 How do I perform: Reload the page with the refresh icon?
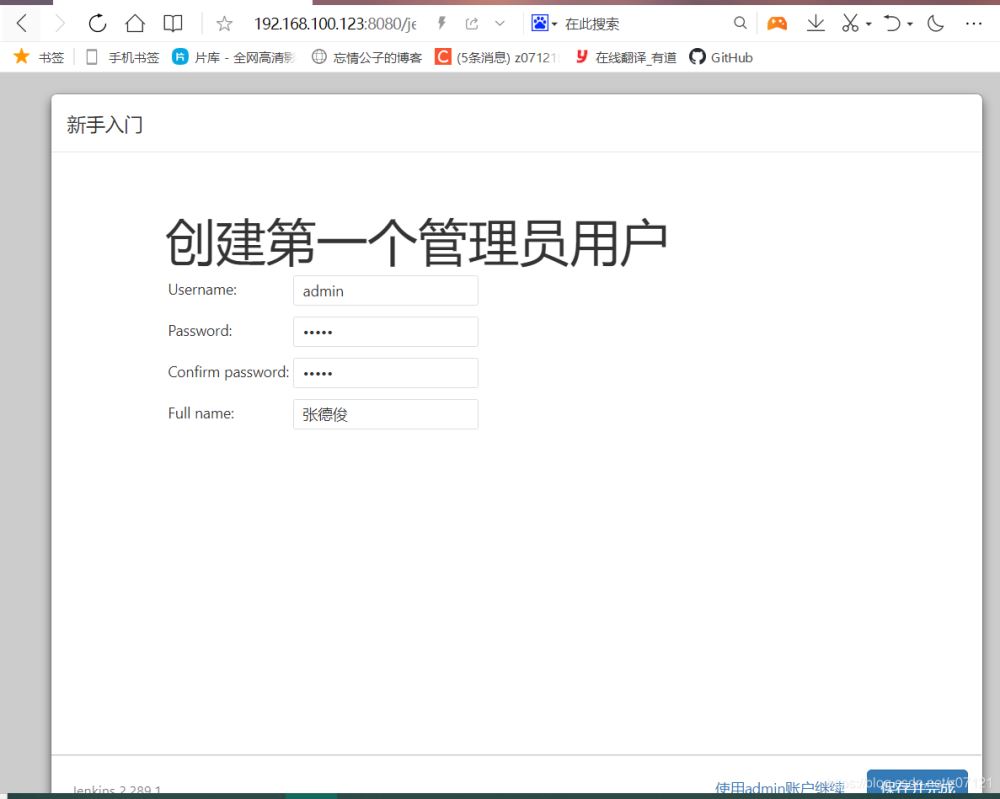[97, 23]
